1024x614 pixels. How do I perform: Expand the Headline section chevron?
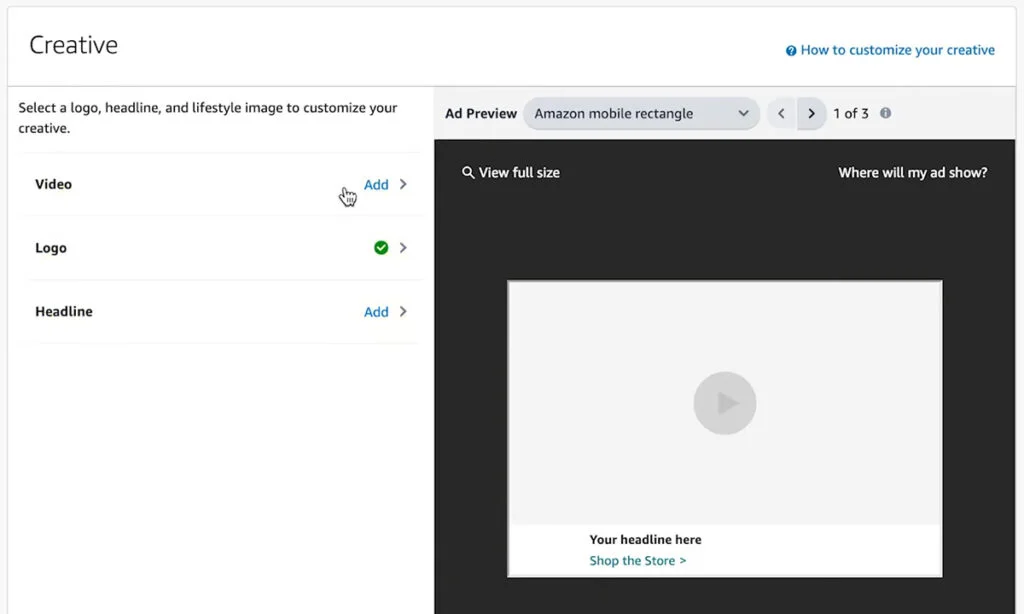[x=403, y=311]
